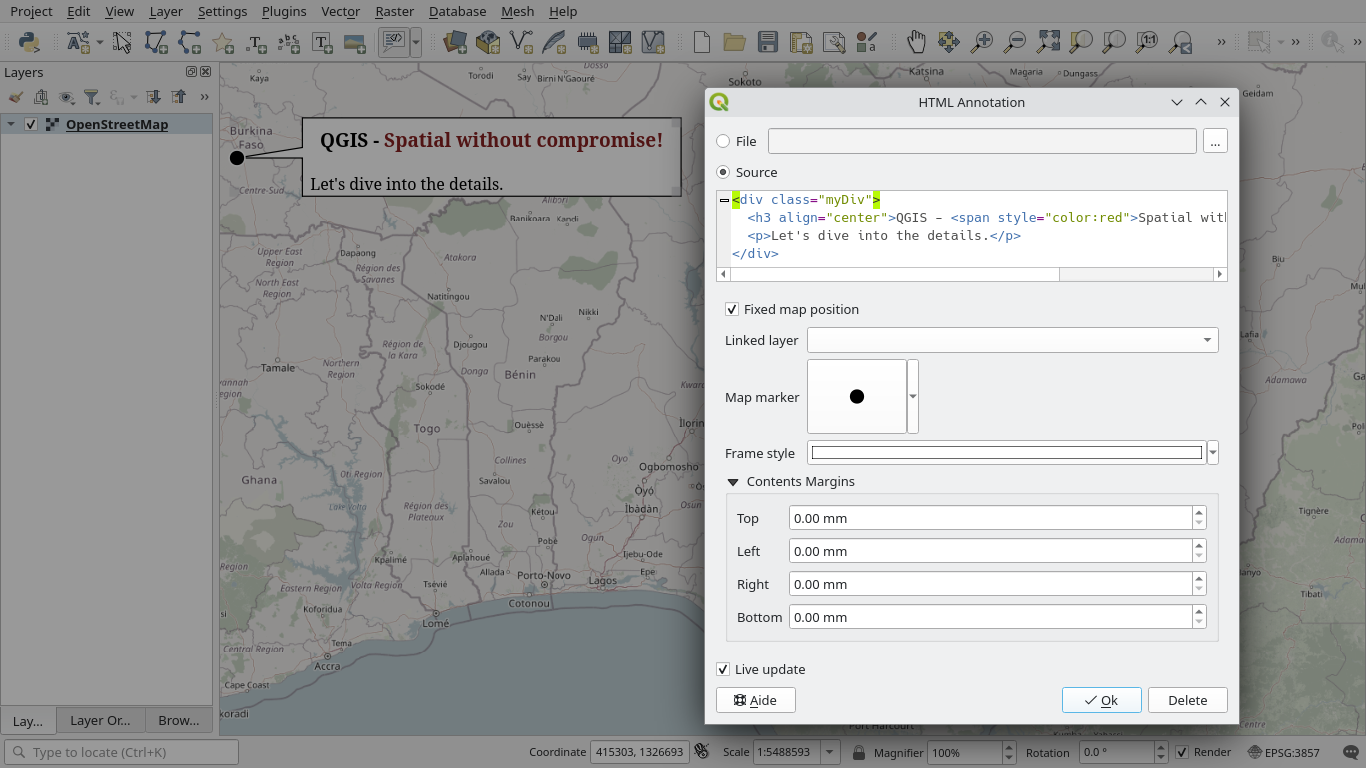Click the Top margin input field
1366x768 pixels.
(990, 518)
